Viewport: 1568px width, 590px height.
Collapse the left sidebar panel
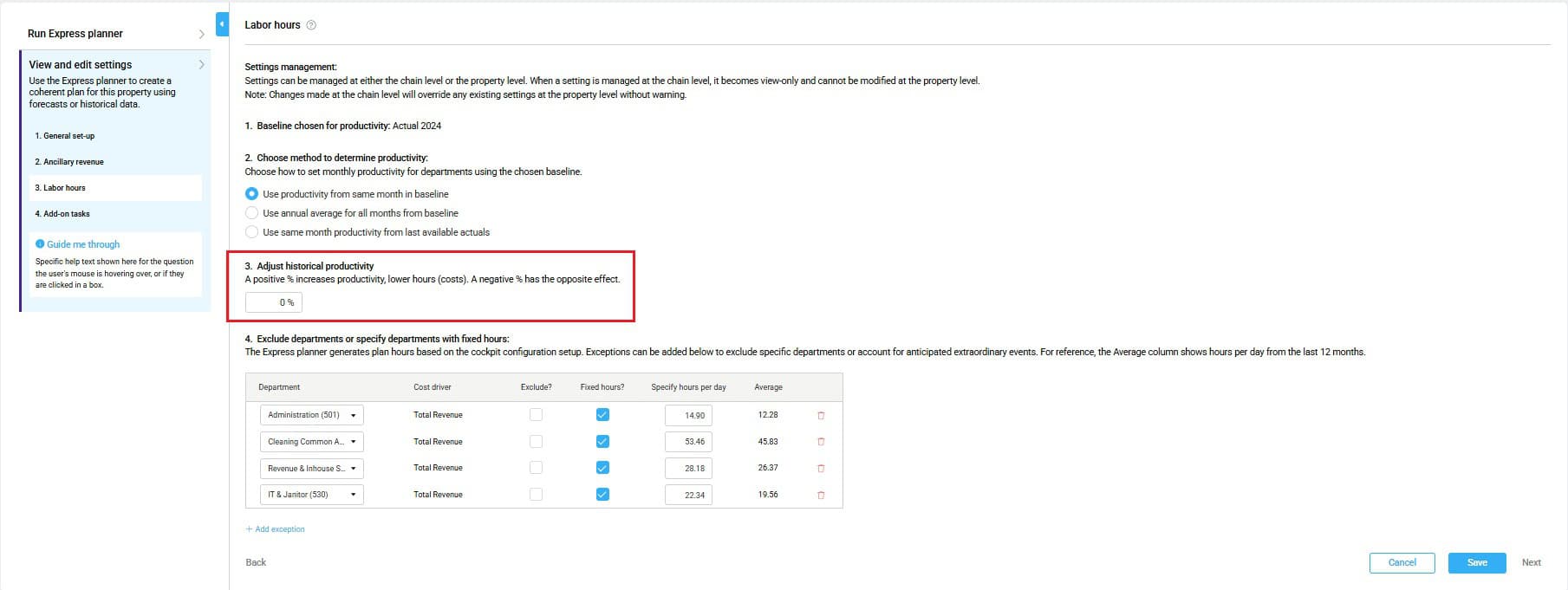pyautogui.click(x=222, y=24)
